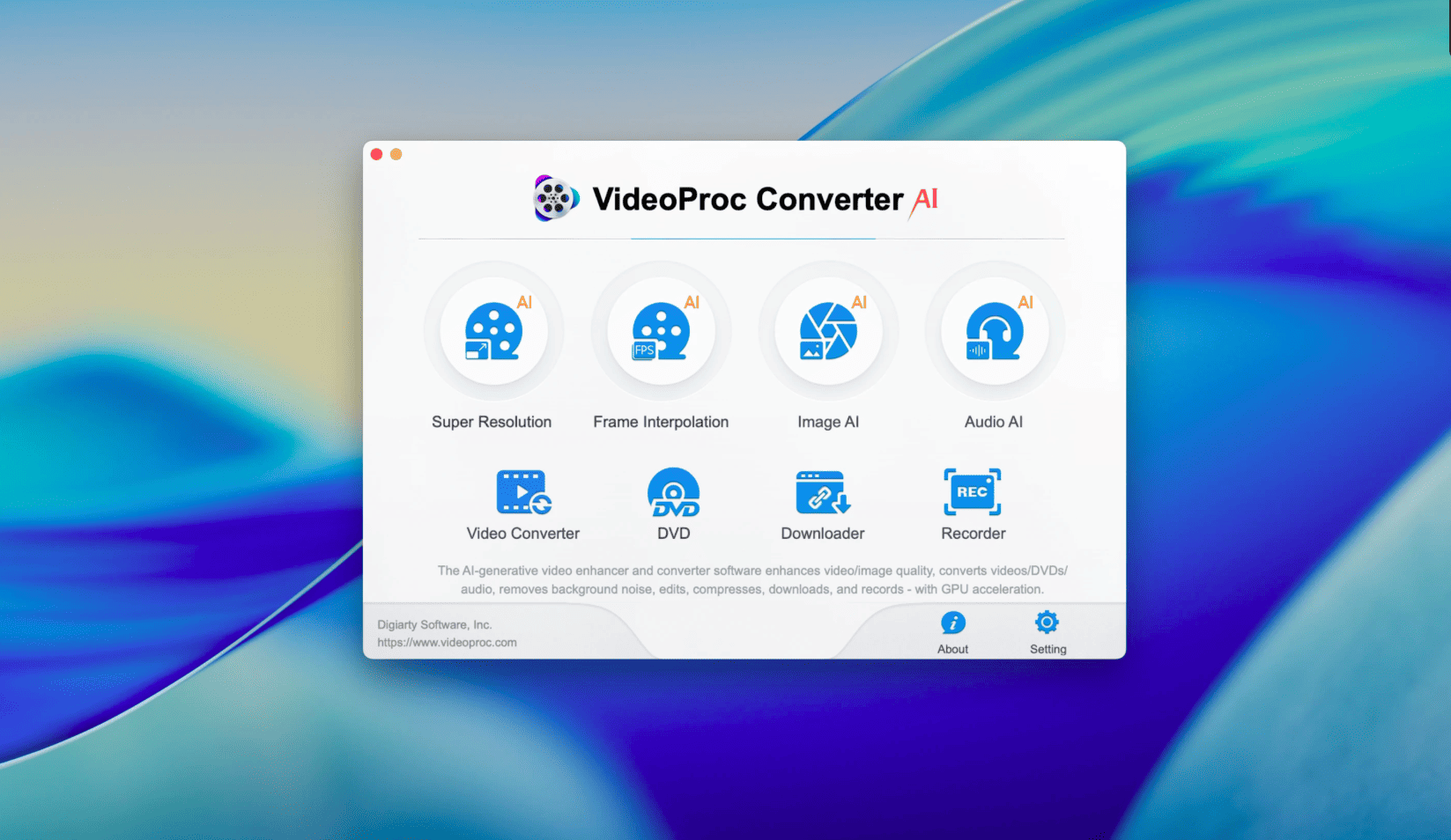
Task: Click the Setting label text
Action: [x=1048, y=649]
